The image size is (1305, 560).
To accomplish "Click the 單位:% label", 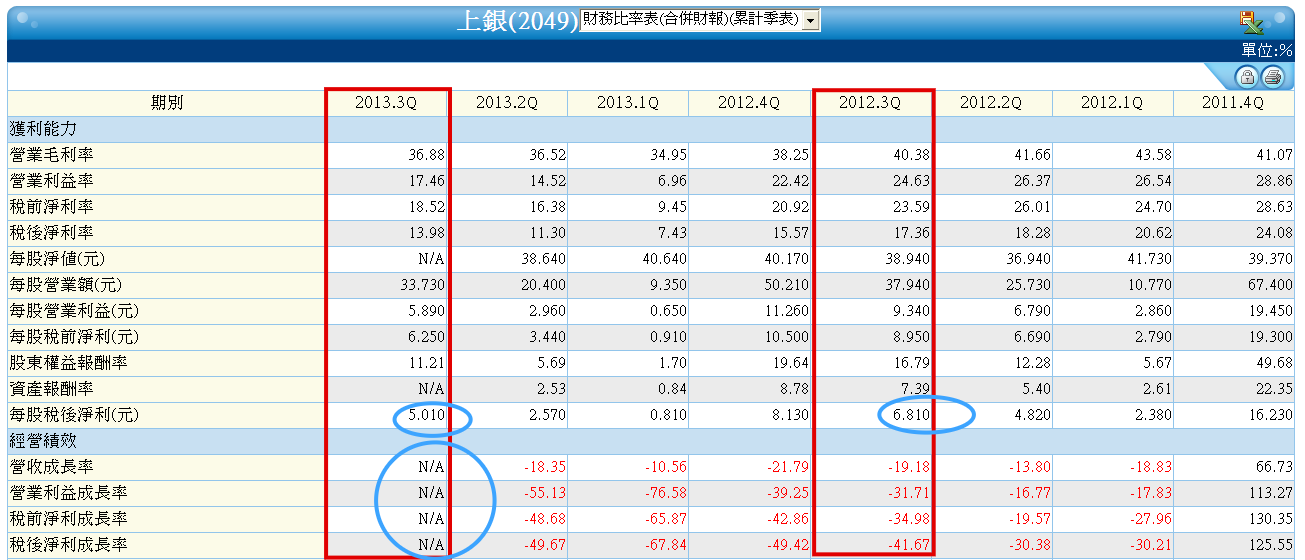I will (x=1267, y=50).
